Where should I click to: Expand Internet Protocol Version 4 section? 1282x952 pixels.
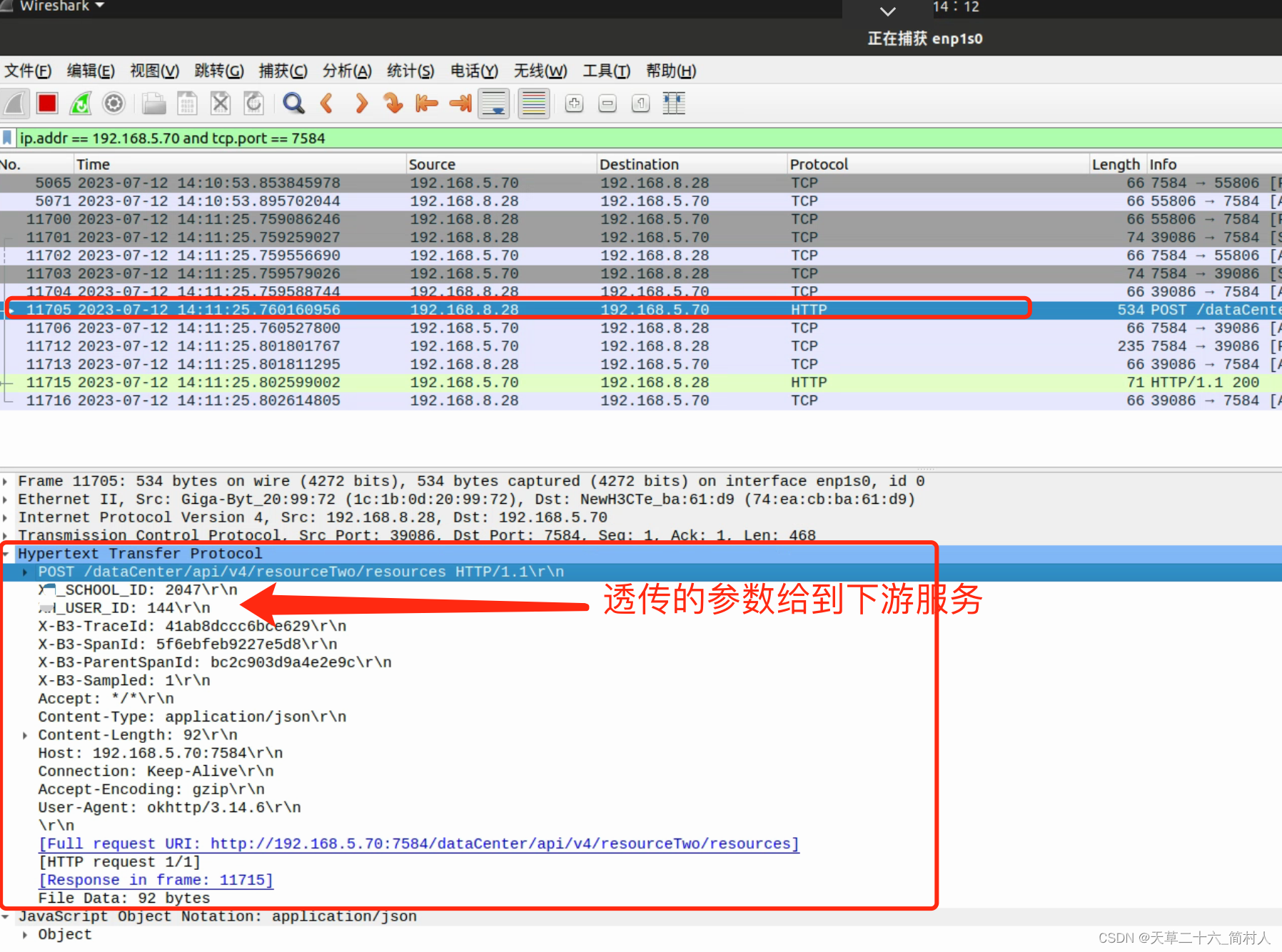pos(6,517)
